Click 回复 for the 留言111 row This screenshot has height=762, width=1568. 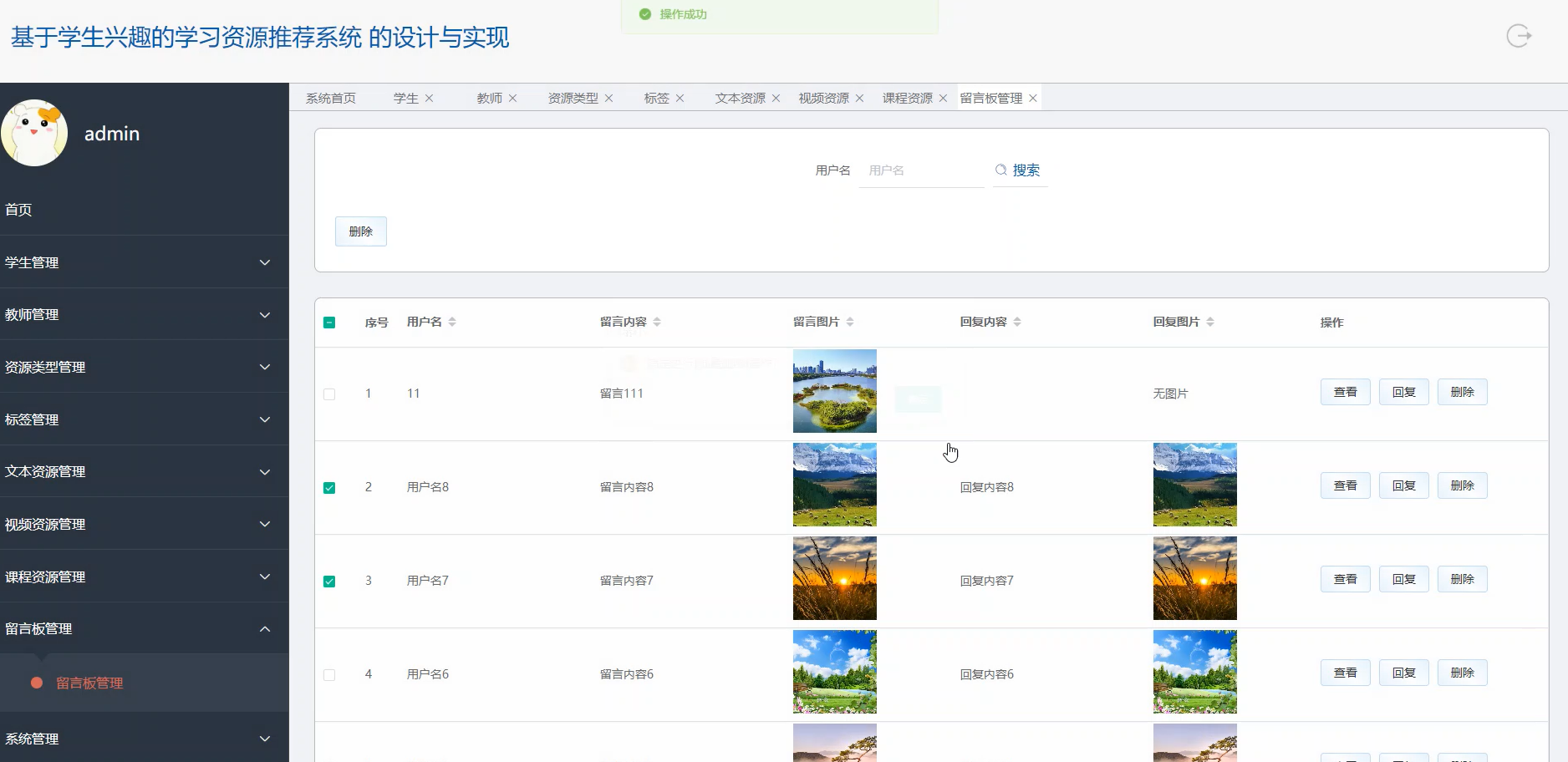coord(1404,392)
